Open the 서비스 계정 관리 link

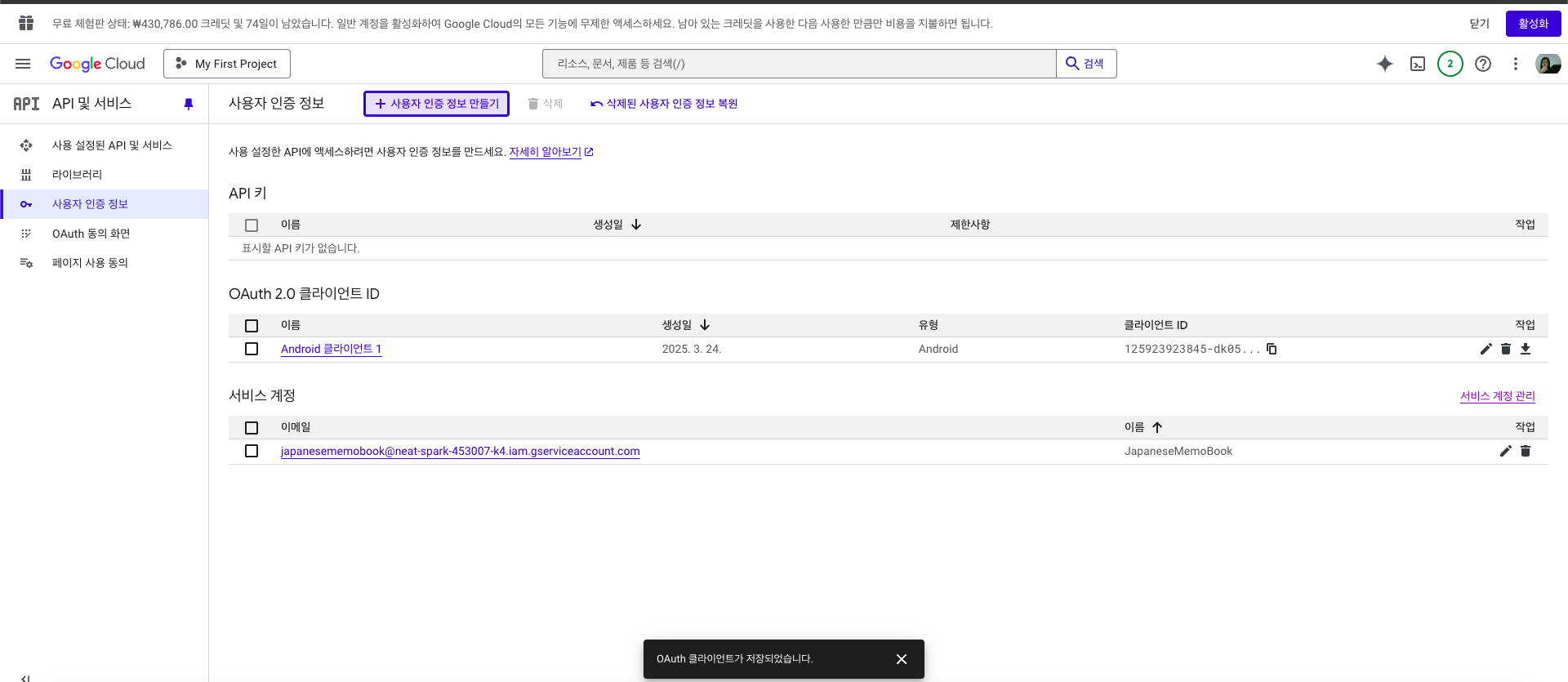pos(1498,396)
